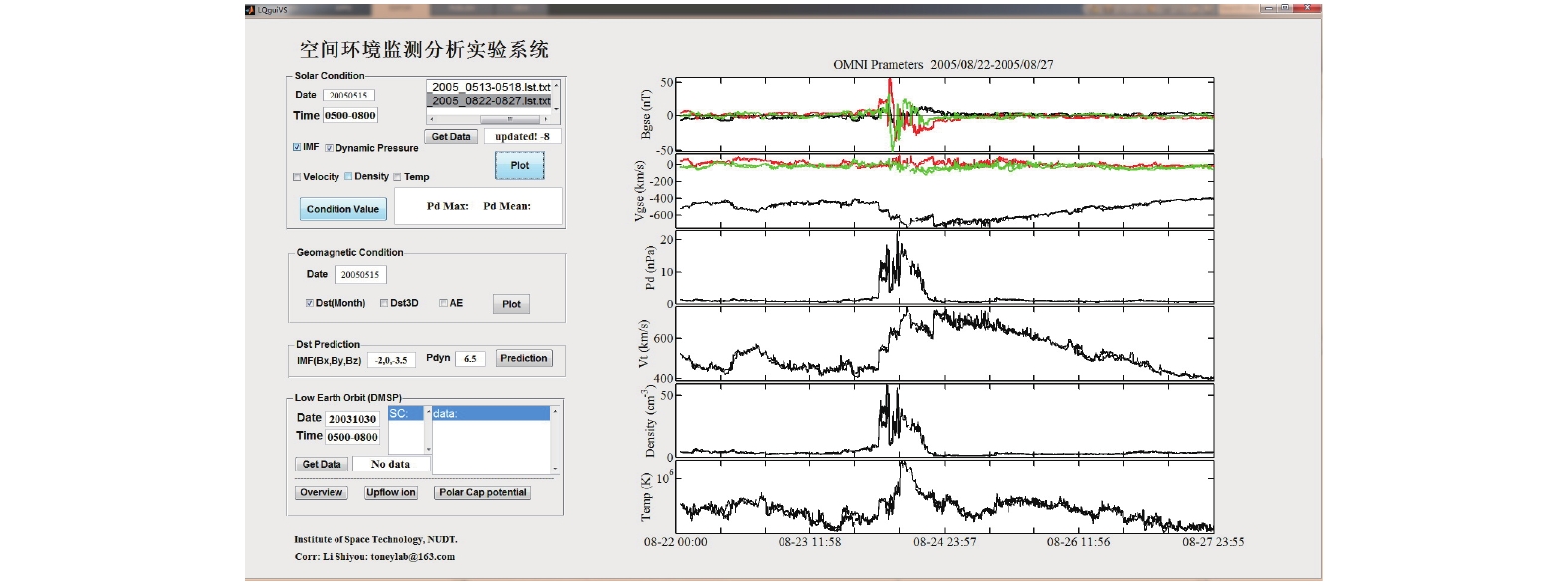1568x586 pixels.
Task: Click the Get Data button under Solar Condition
Action: coord(451,137)
